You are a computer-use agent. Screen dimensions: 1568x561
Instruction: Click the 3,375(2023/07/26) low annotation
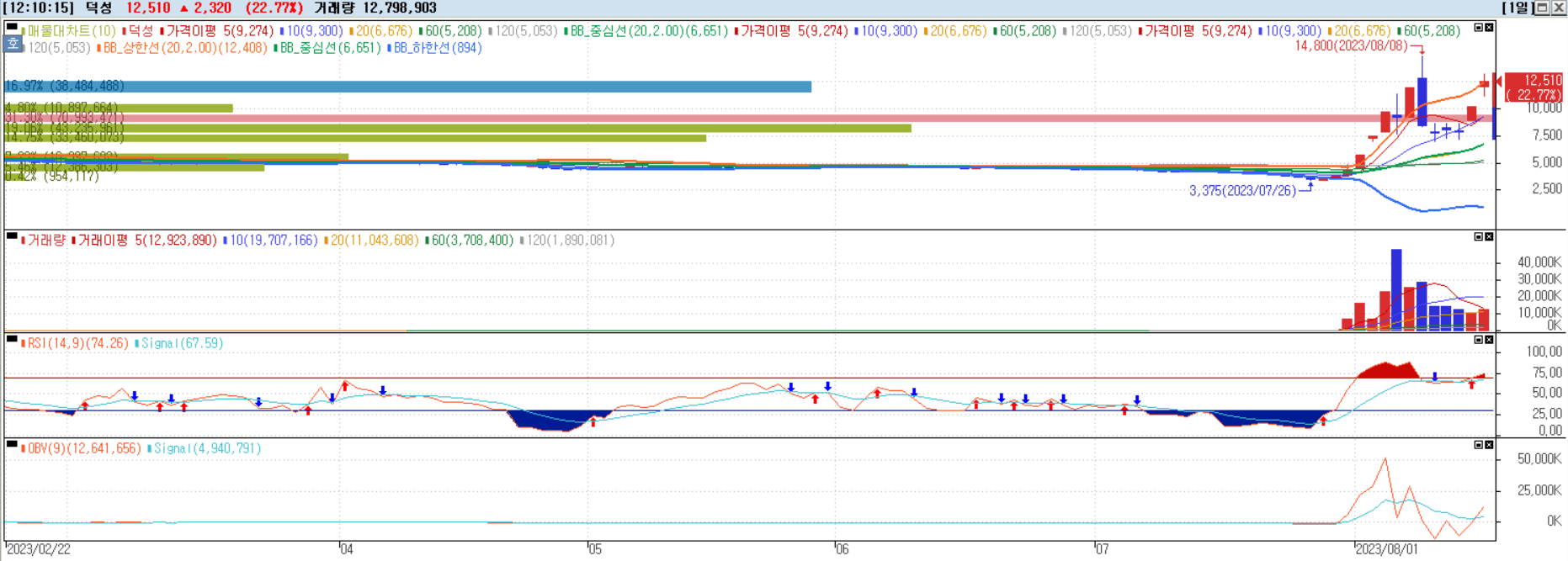click(x=1242, y=191)
